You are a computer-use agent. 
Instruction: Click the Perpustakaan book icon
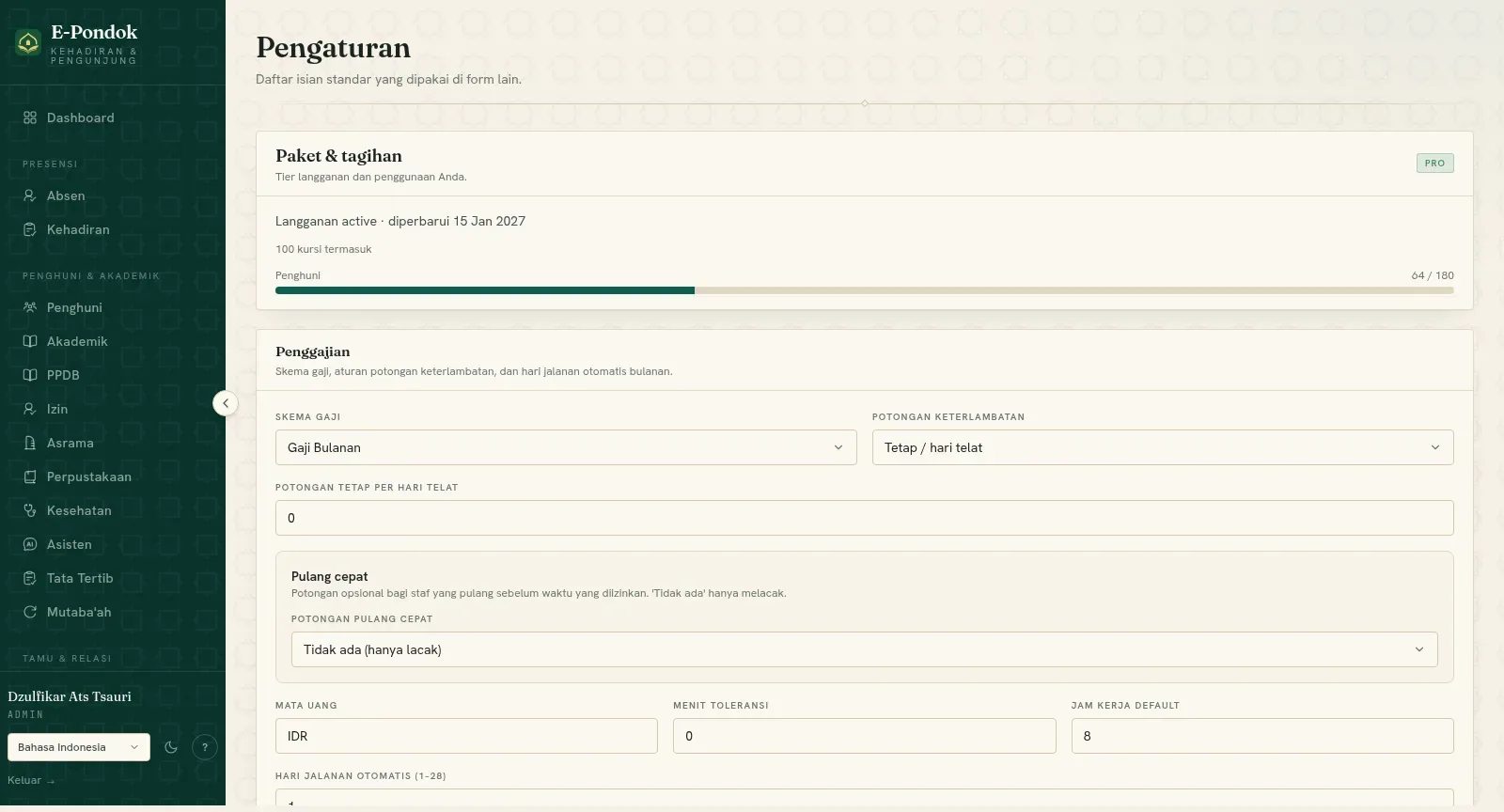30,476
